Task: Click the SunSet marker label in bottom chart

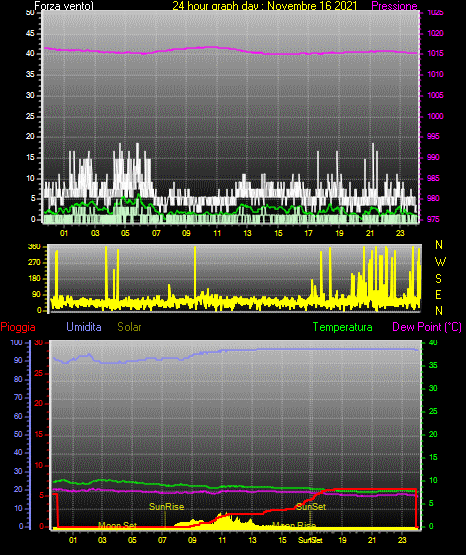Action: [311, 507]
